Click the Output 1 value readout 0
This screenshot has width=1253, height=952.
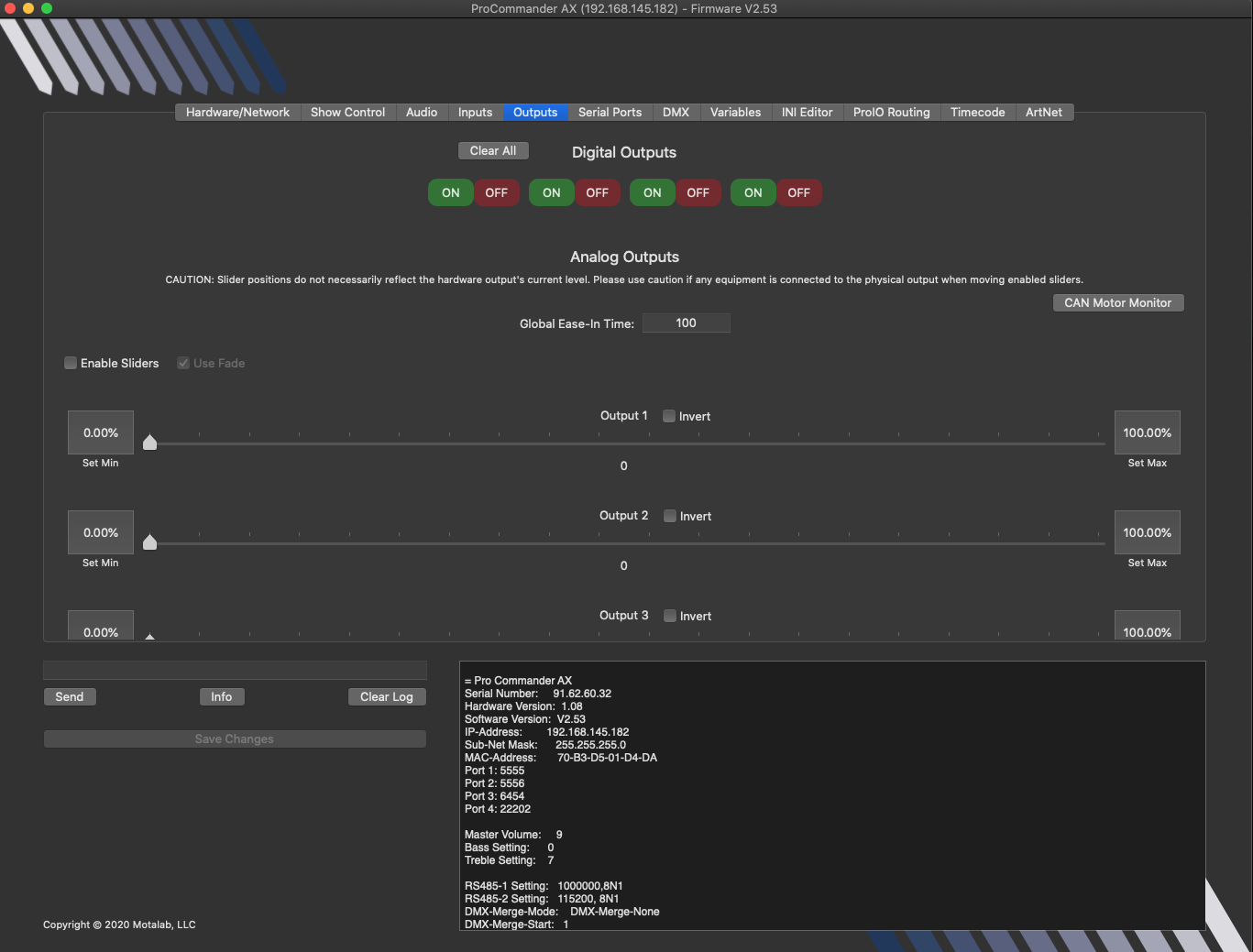click(x=624, y=465)
